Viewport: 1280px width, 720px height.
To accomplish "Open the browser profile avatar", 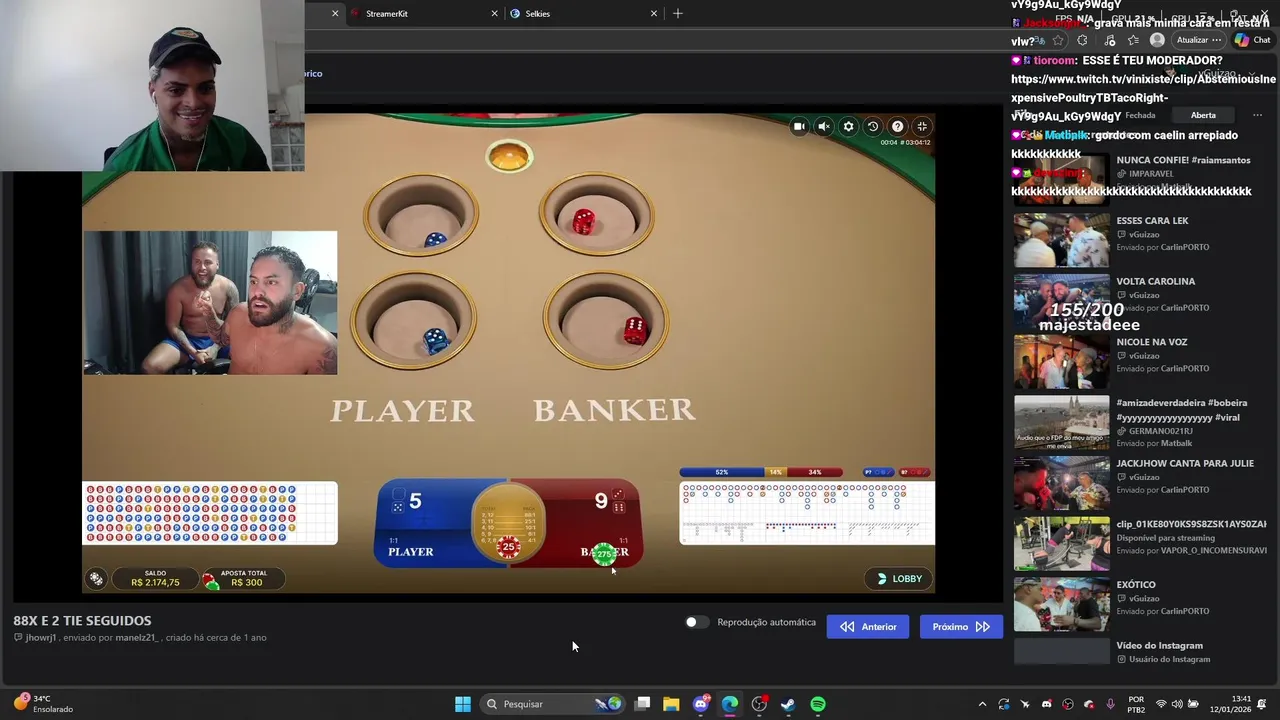I will 1157,40.
